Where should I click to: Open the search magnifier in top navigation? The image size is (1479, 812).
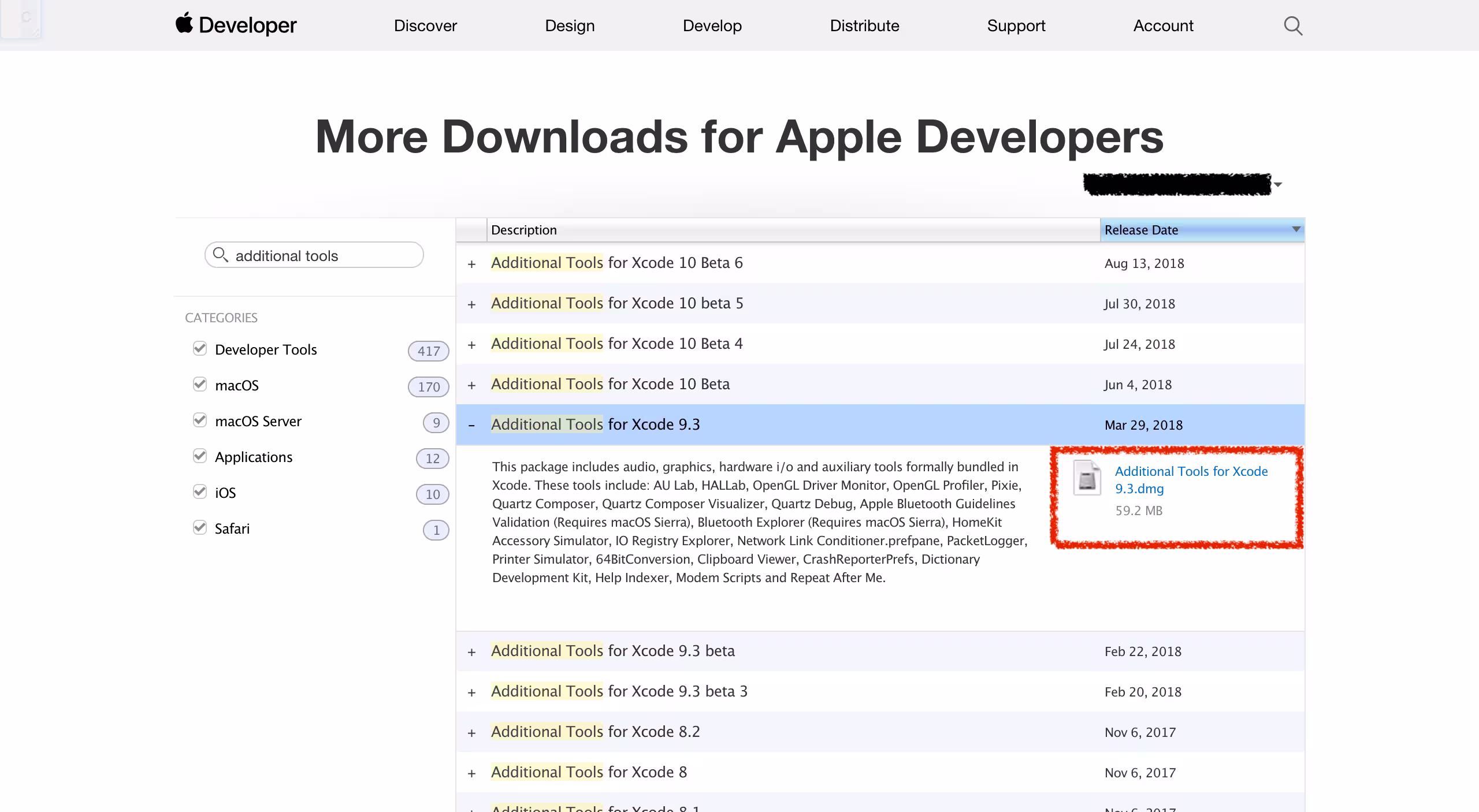(1293, 25)
